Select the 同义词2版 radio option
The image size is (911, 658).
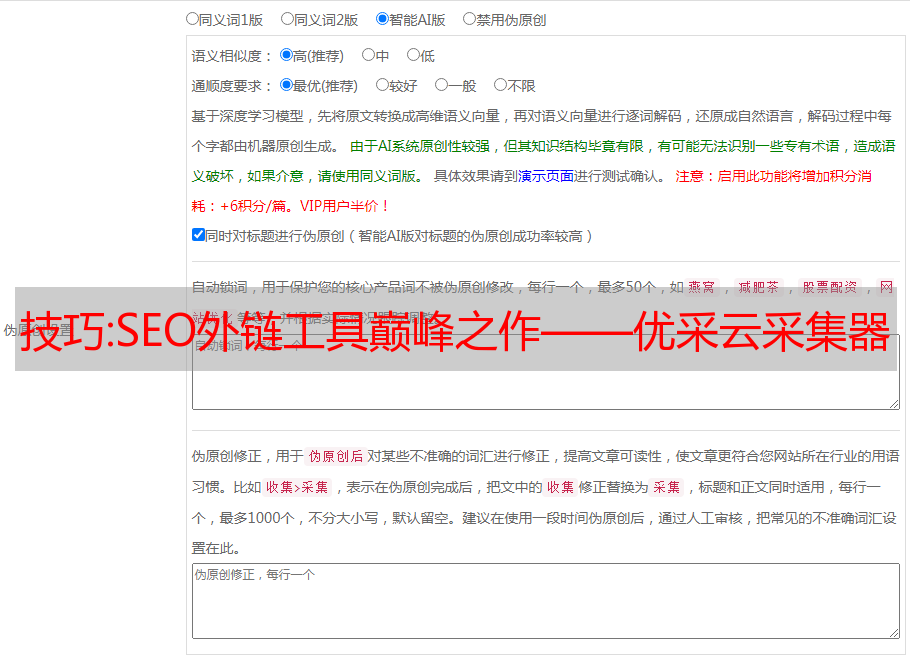tap(287, 19)
